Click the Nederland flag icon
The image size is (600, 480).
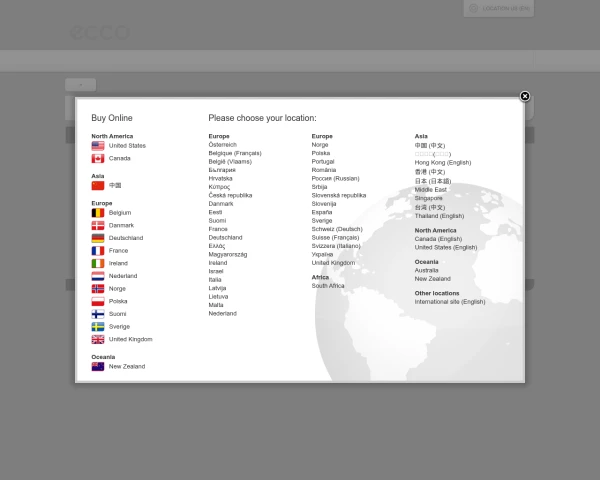[98, 276]
